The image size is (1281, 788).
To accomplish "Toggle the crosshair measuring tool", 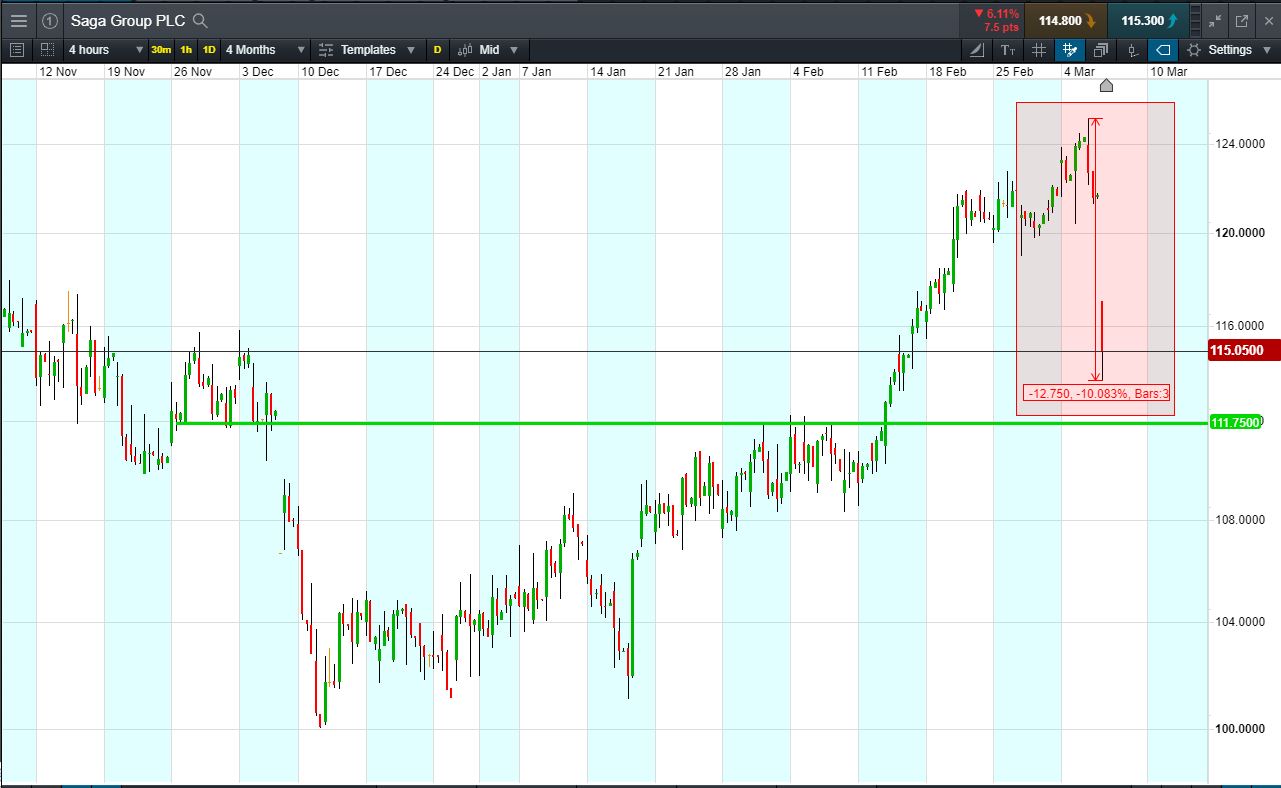I will pos(1070,50).
